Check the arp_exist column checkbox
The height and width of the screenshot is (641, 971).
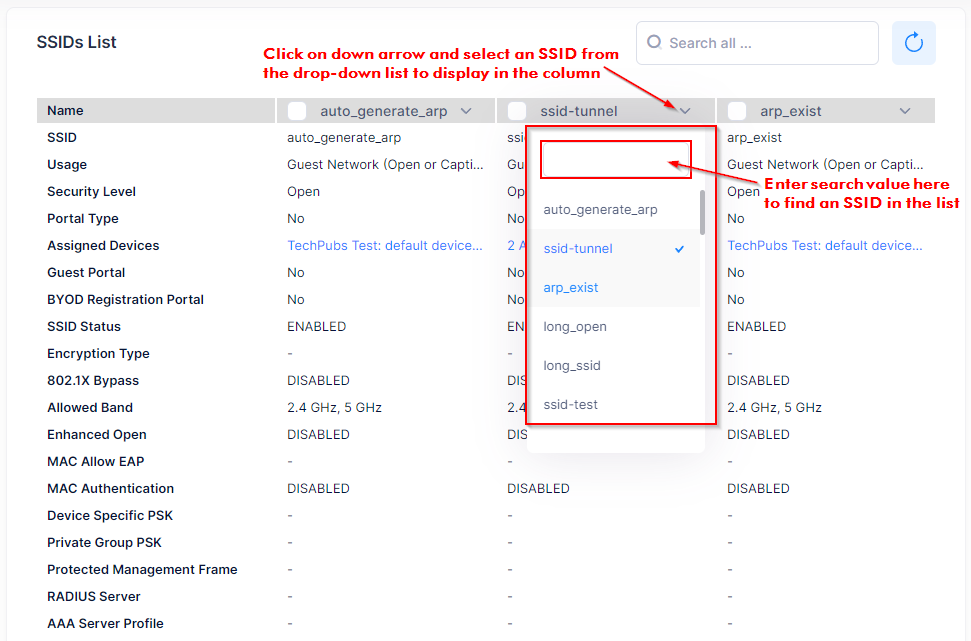pos(737,111)
